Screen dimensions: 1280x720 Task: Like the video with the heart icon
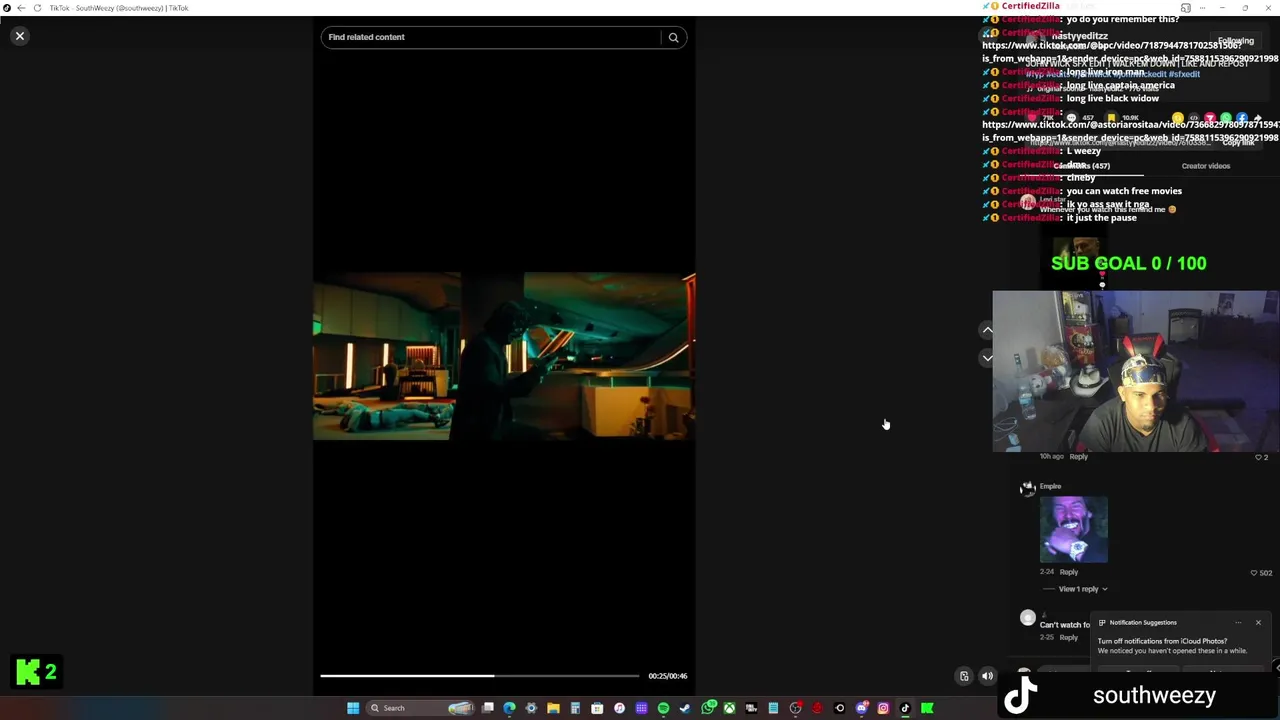[1031, 117]
